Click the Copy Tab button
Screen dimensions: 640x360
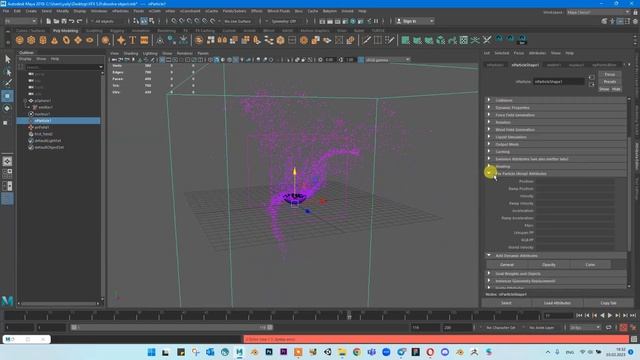[x=608, y=303]
